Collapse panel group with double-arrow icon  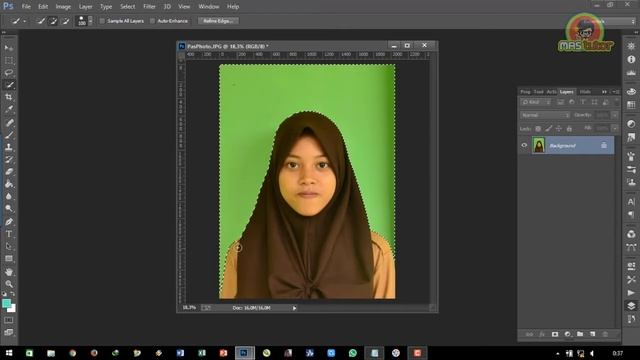pyautogui.click(x=604, y=92)
